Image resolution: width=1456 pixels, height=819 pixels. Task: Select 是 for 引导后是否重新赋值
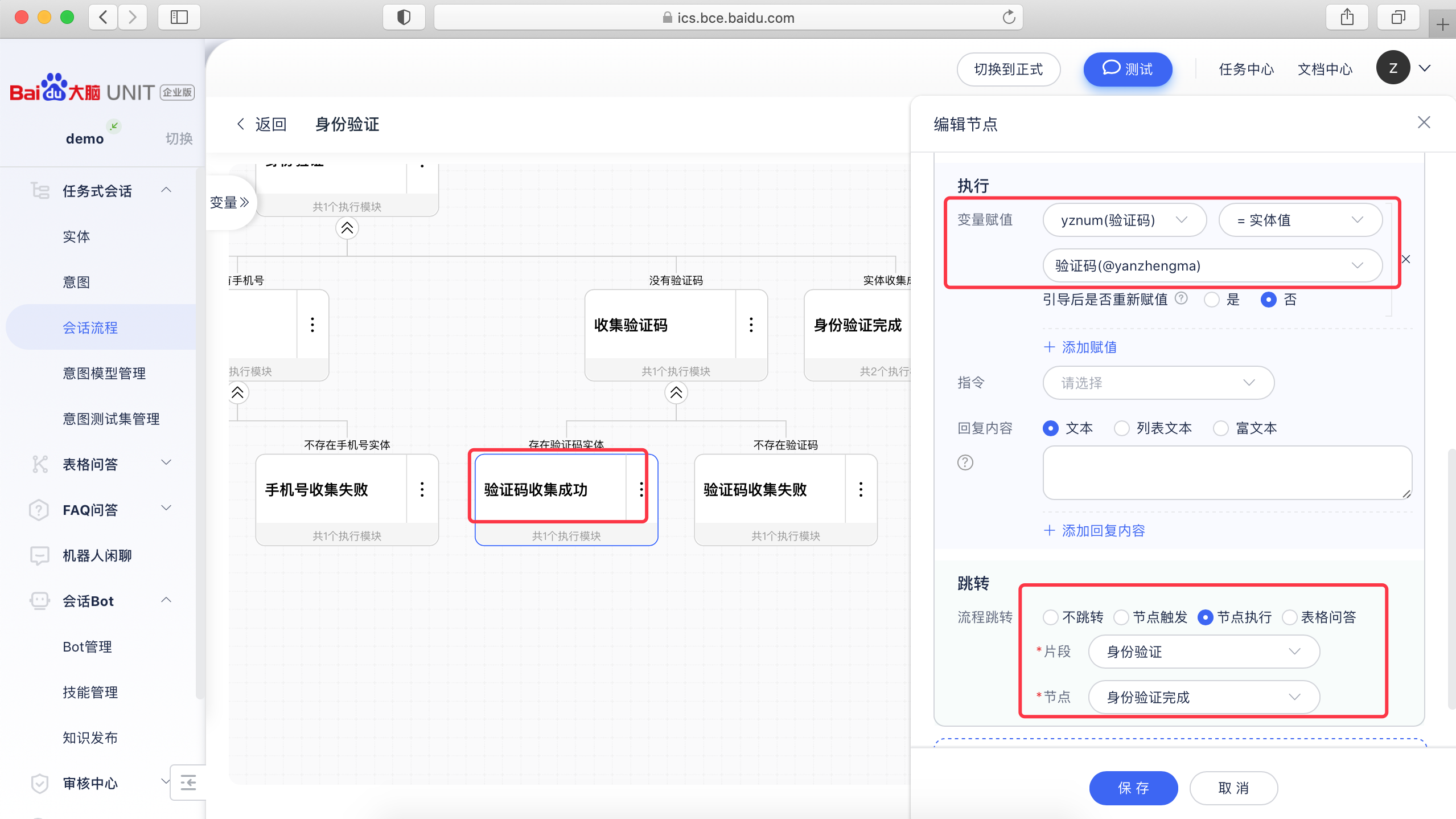pos(1212,300)
